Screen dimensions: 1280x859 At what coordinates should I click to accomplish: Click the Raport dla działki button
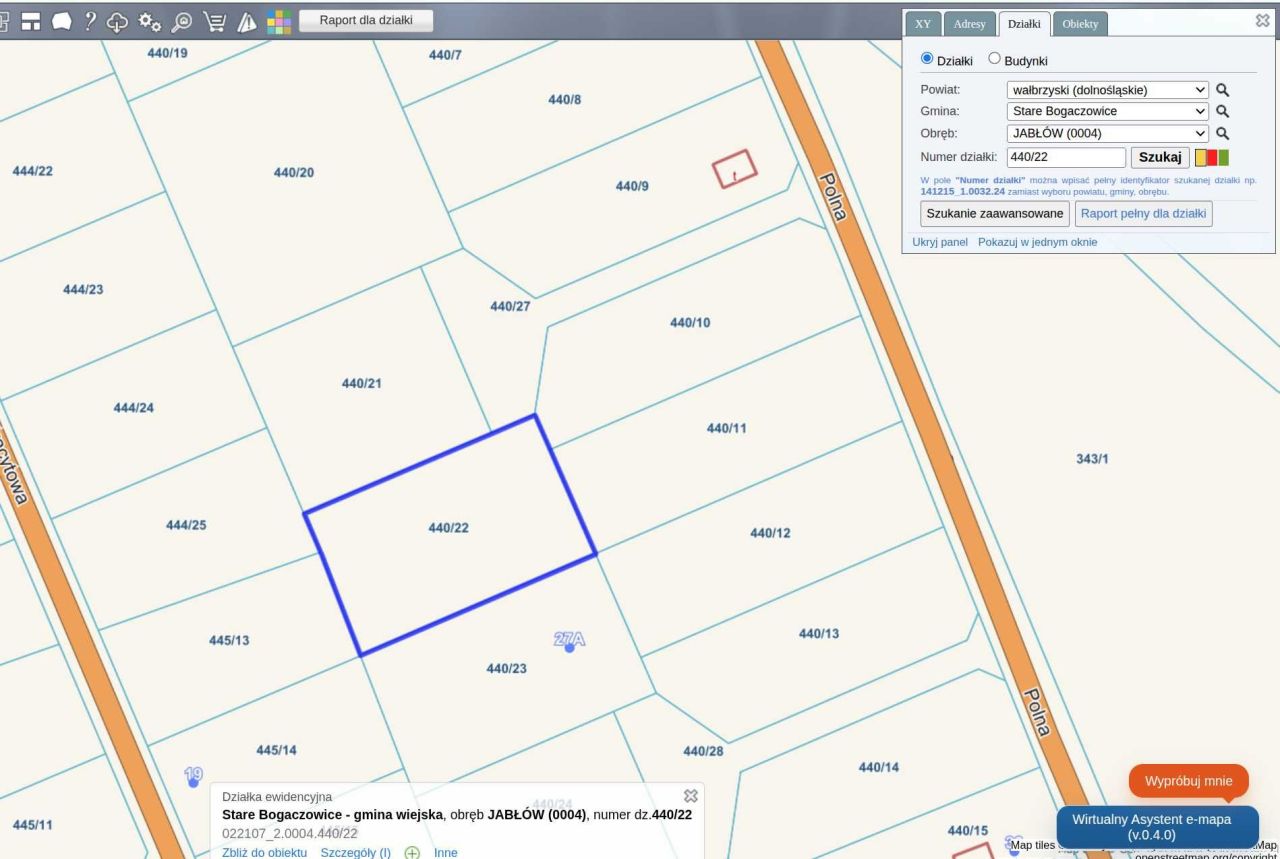tap(366, 21)
